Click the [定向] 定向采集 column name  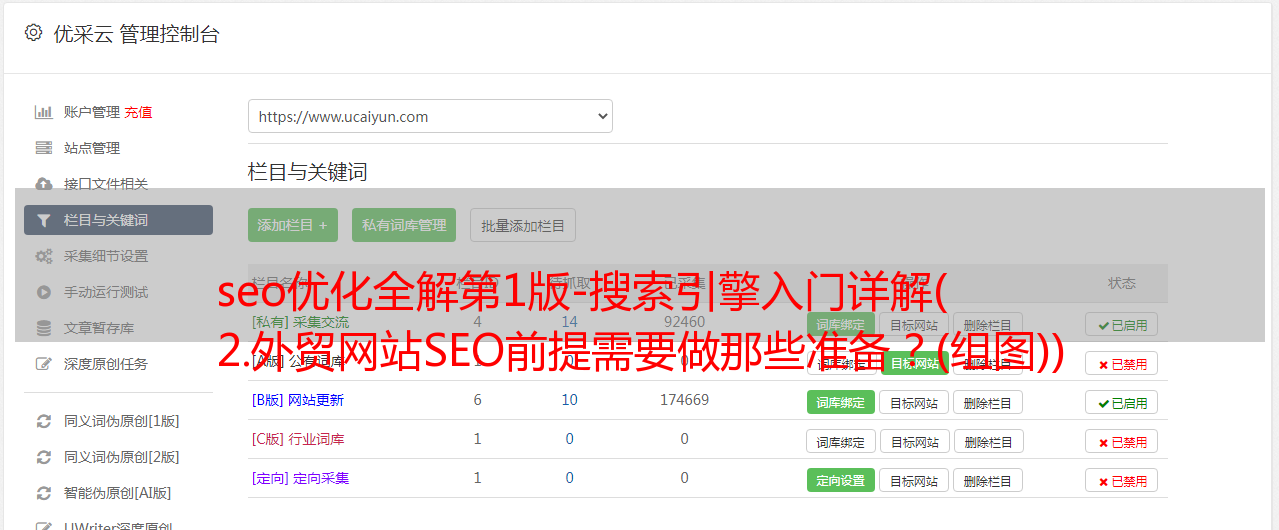click(300, 478)
